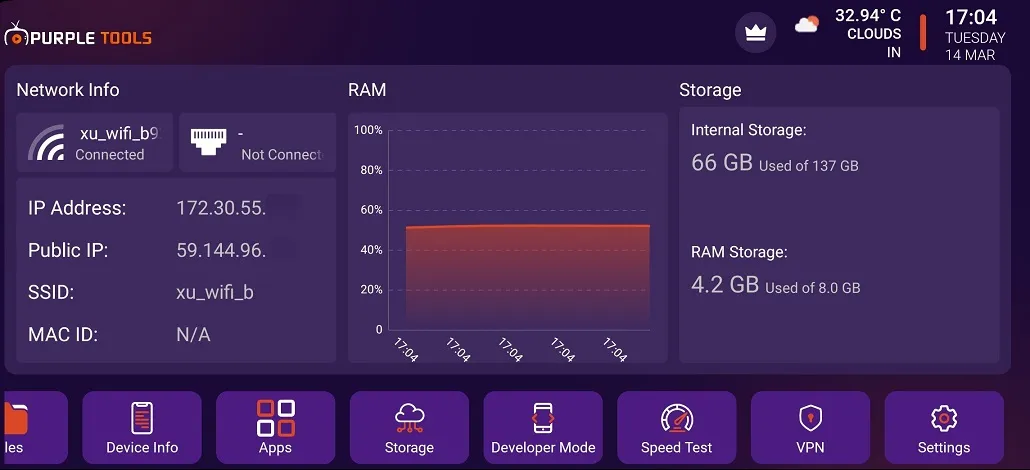
Task: Click the cloudy weather icon
Action: (x=807, y=25)
